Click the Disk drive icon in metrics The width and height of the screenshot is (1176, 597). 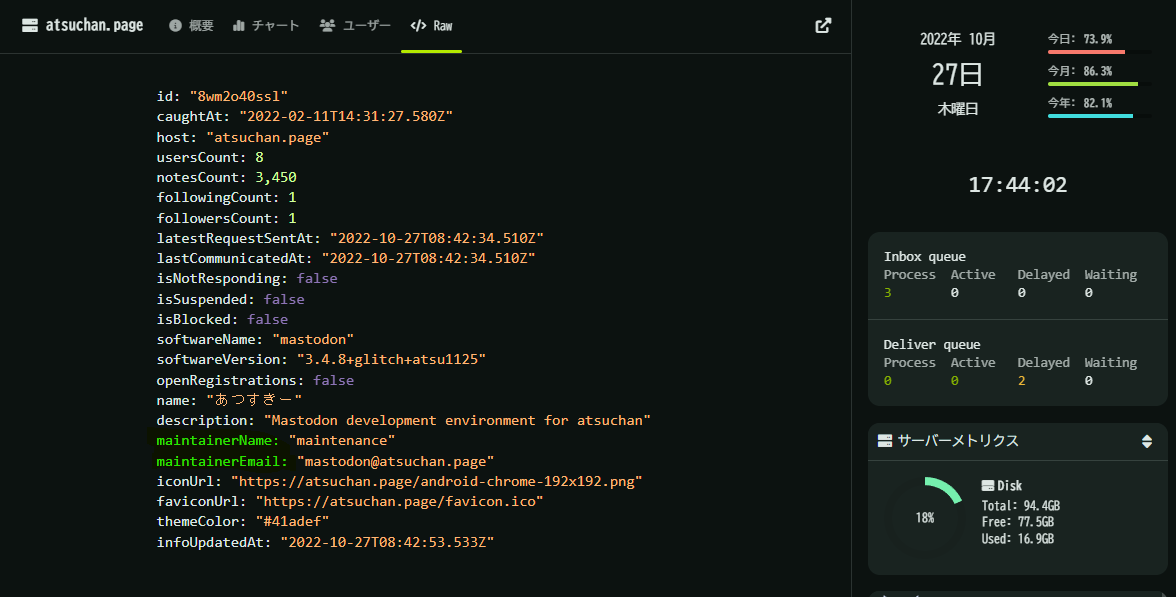988,486
